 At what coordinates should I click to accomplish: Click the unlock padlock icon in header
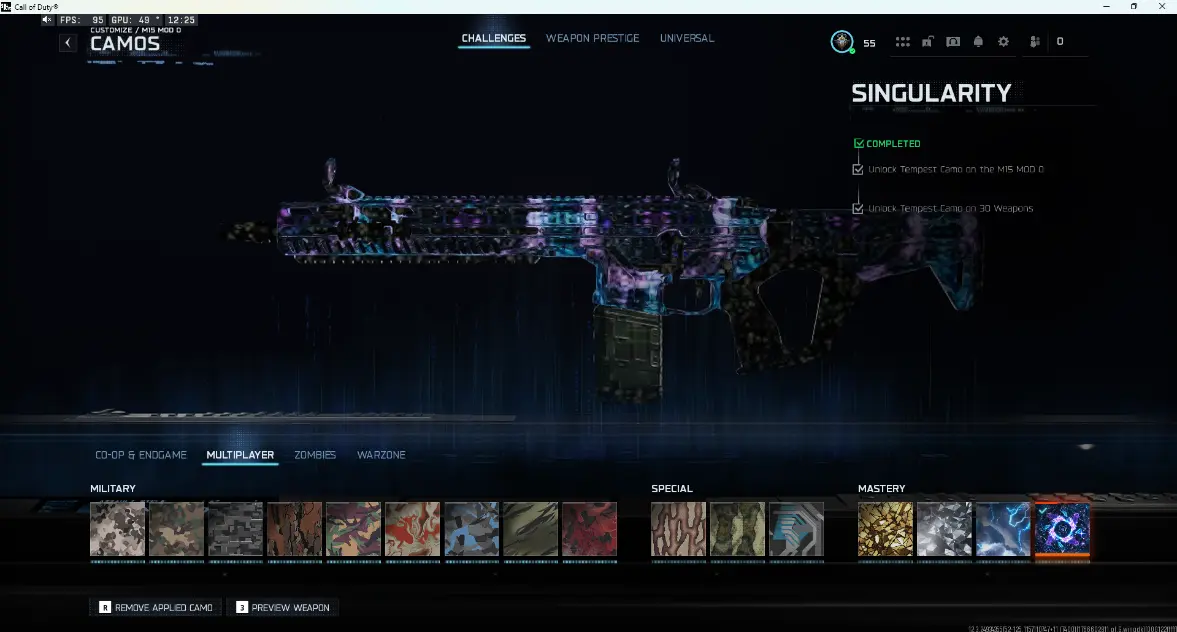[x=928, y=42]
